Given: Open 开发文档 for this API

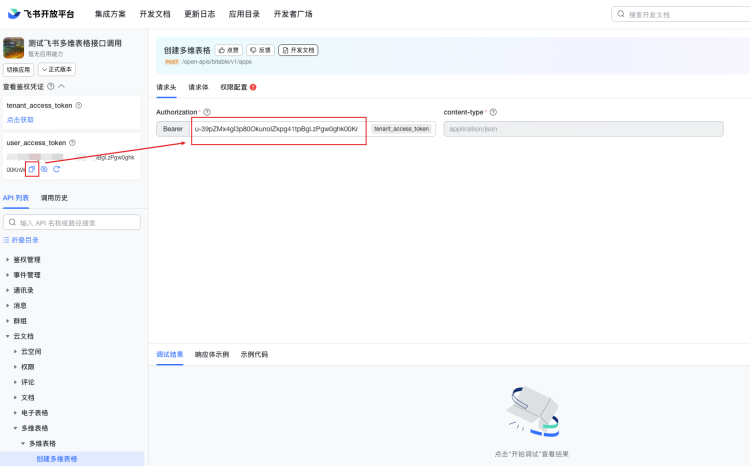Looking at the screenshot, I should coord(298,50).
